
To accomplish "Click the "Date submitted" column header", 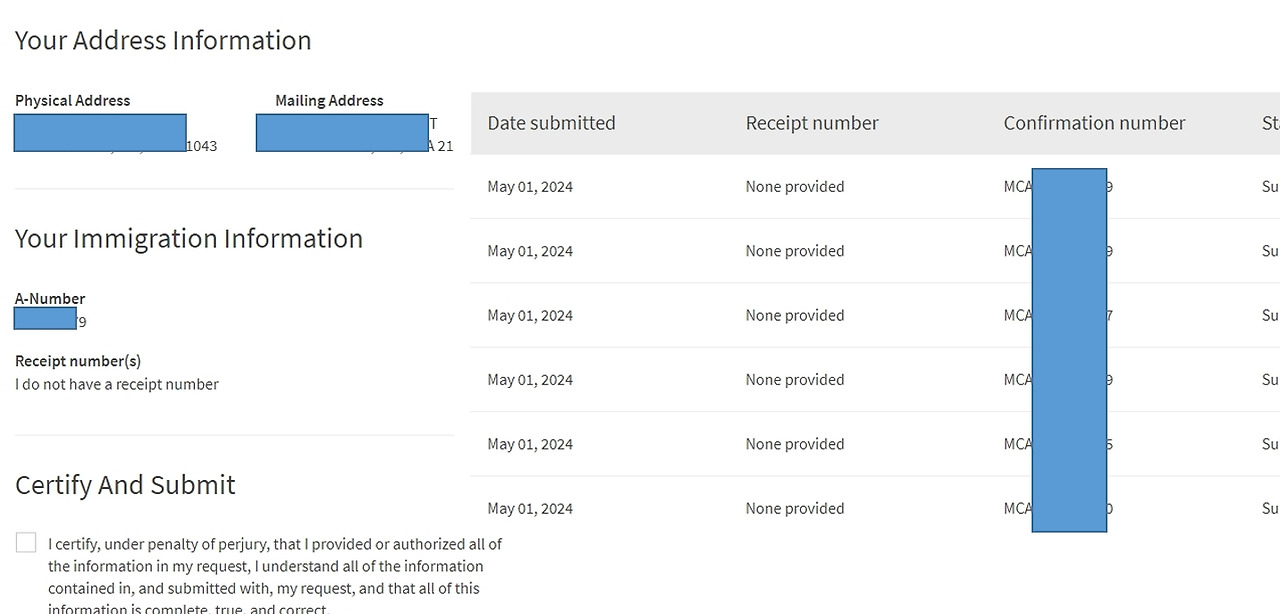I will click(x=551, y=123).
